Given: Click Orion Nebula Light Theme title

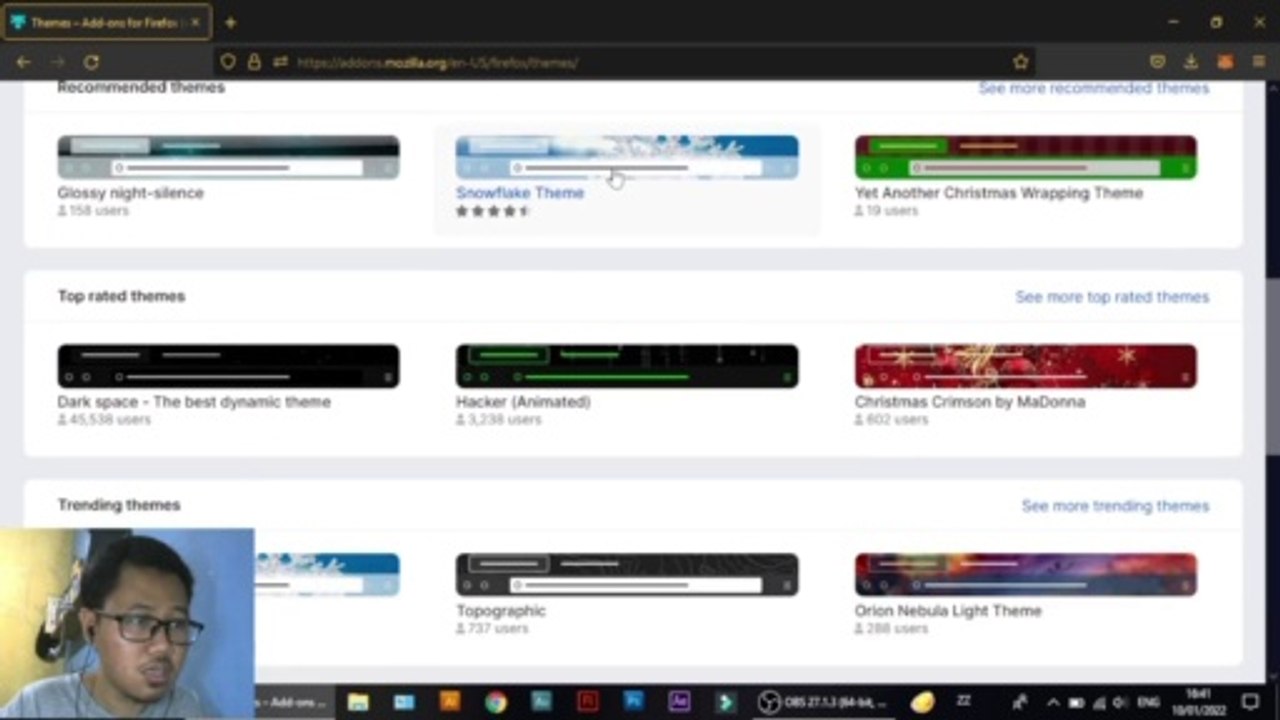Looking at the screenshot, I should (x=948, y=611).
